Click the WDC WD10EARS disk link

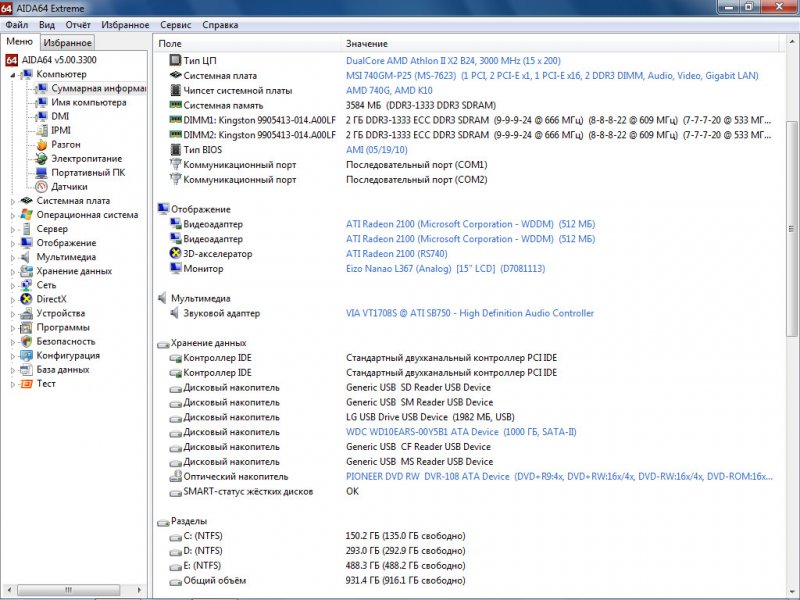tap(422, 432)
